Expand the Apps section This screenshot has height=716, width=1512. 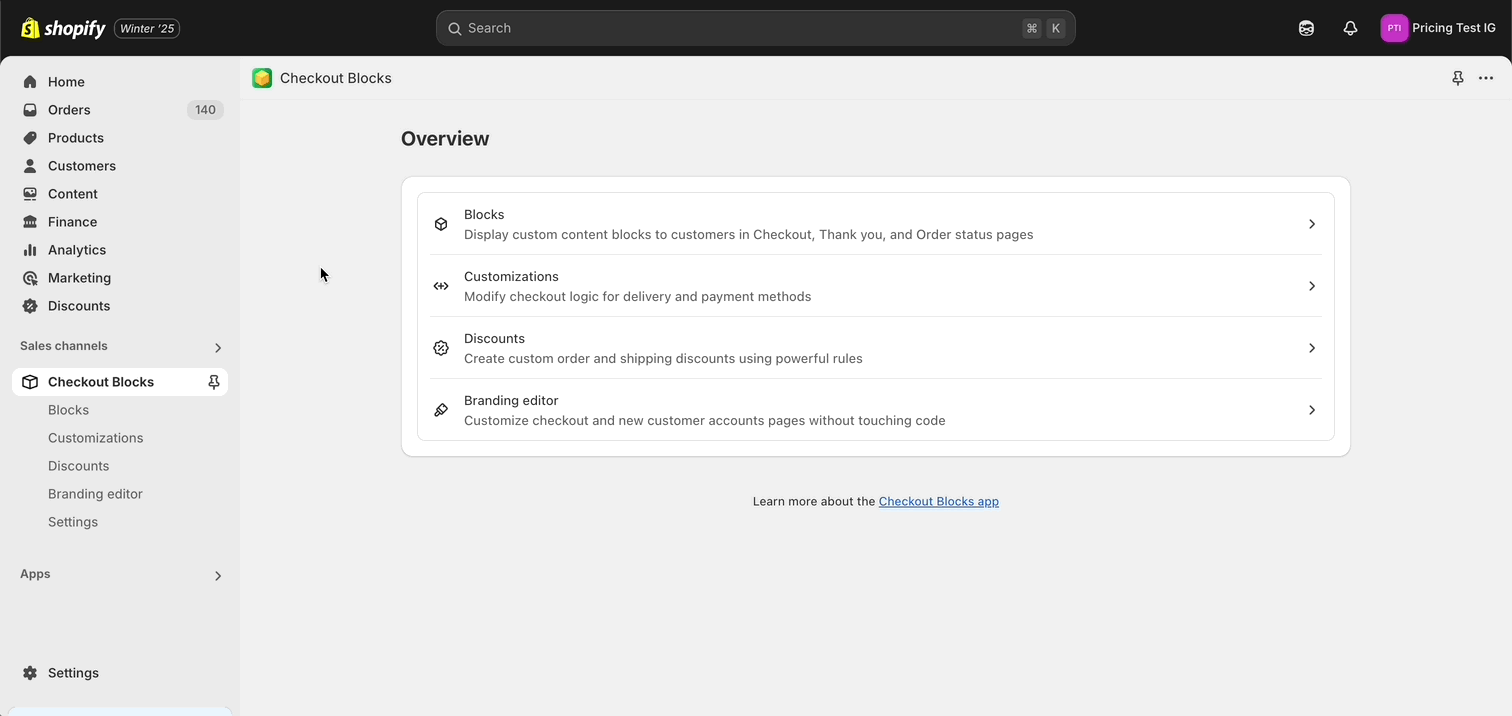click(218, 575)
